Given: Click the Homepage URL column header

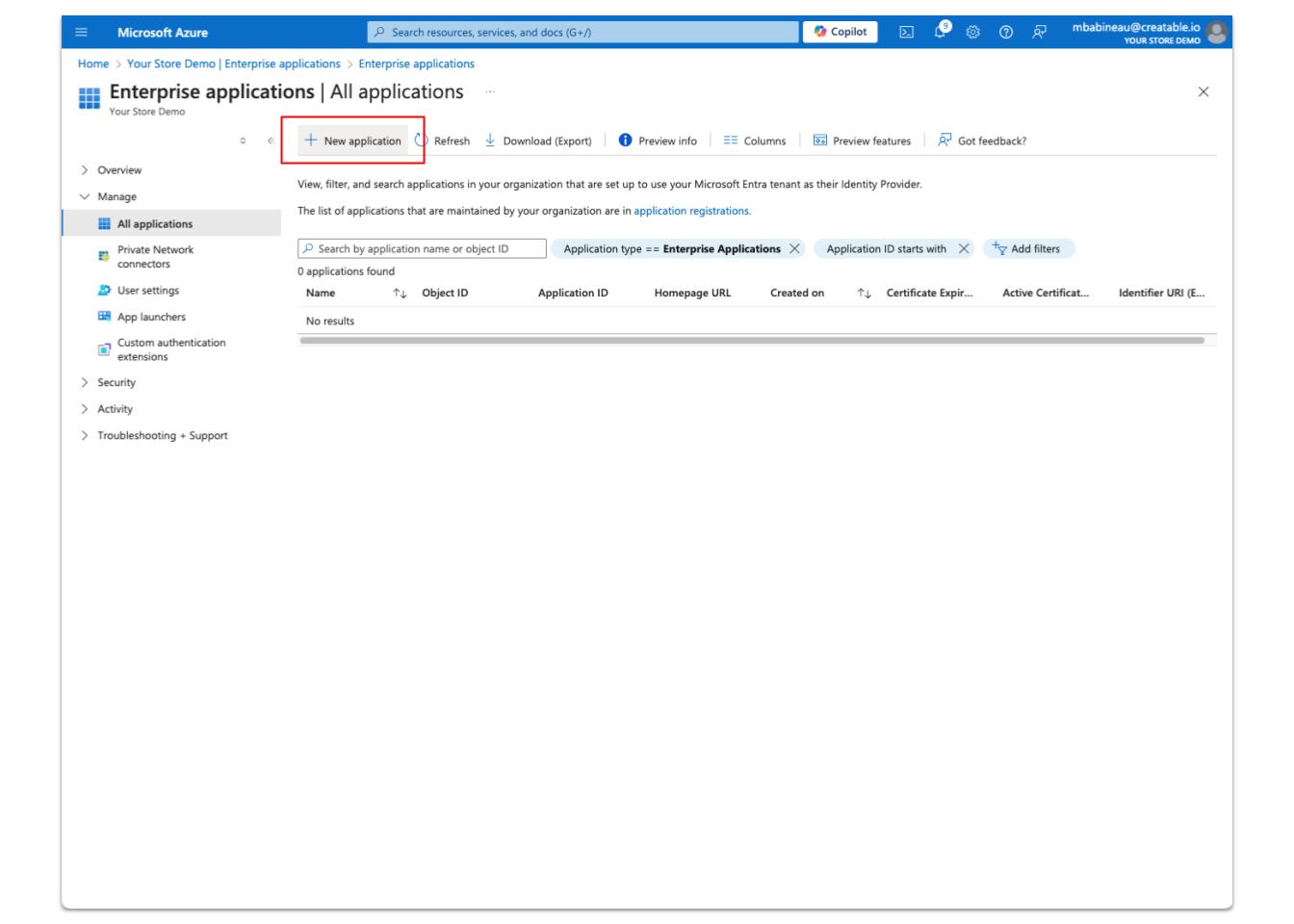Looking at the screenshot, I should (x=692, y=294).
